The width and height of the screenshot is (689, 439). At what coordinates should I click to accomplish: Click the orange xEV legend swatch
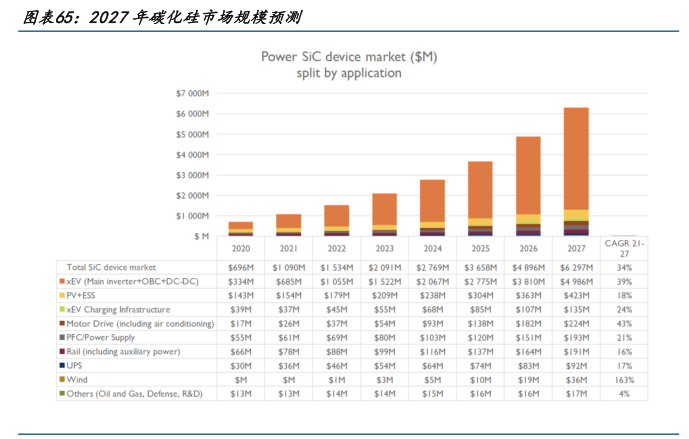point(62,282)
